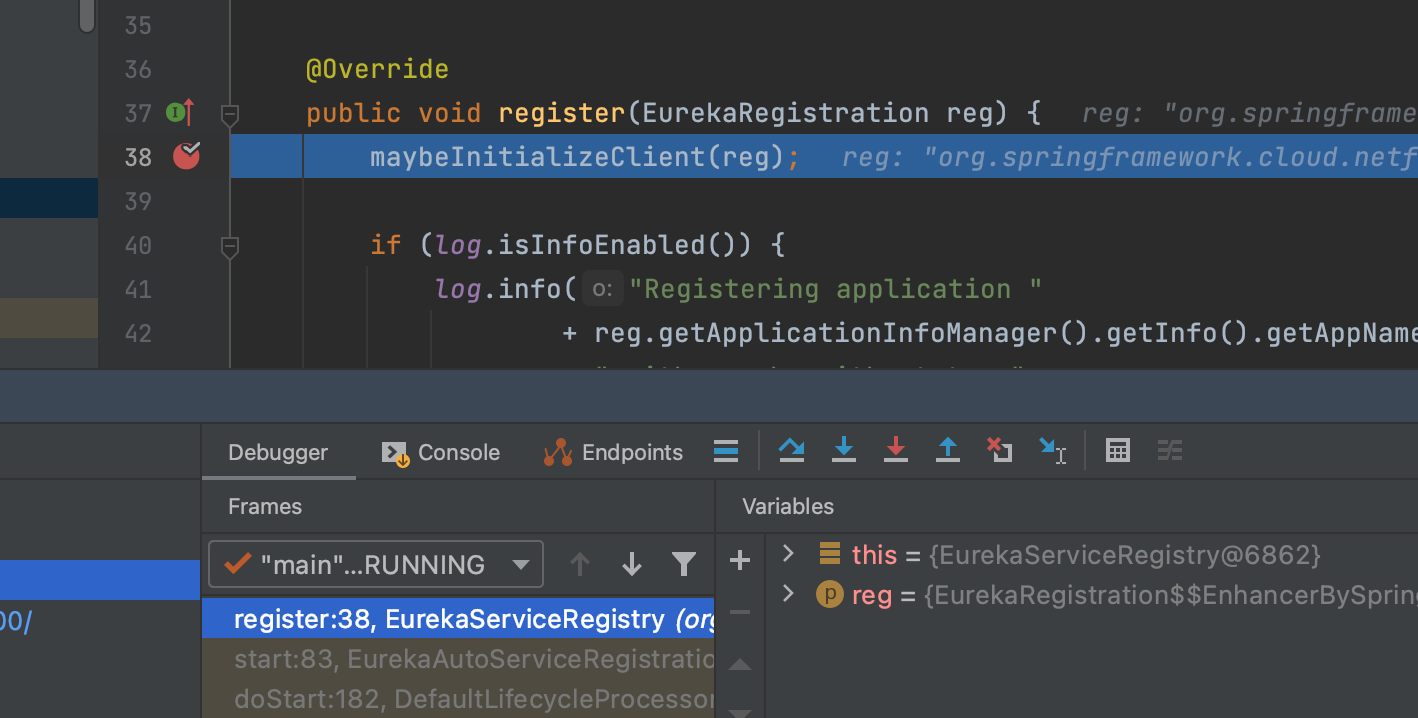Expand the 'reg' variable node
Viewport: 1418px width, 718px height.
point(788,594)
